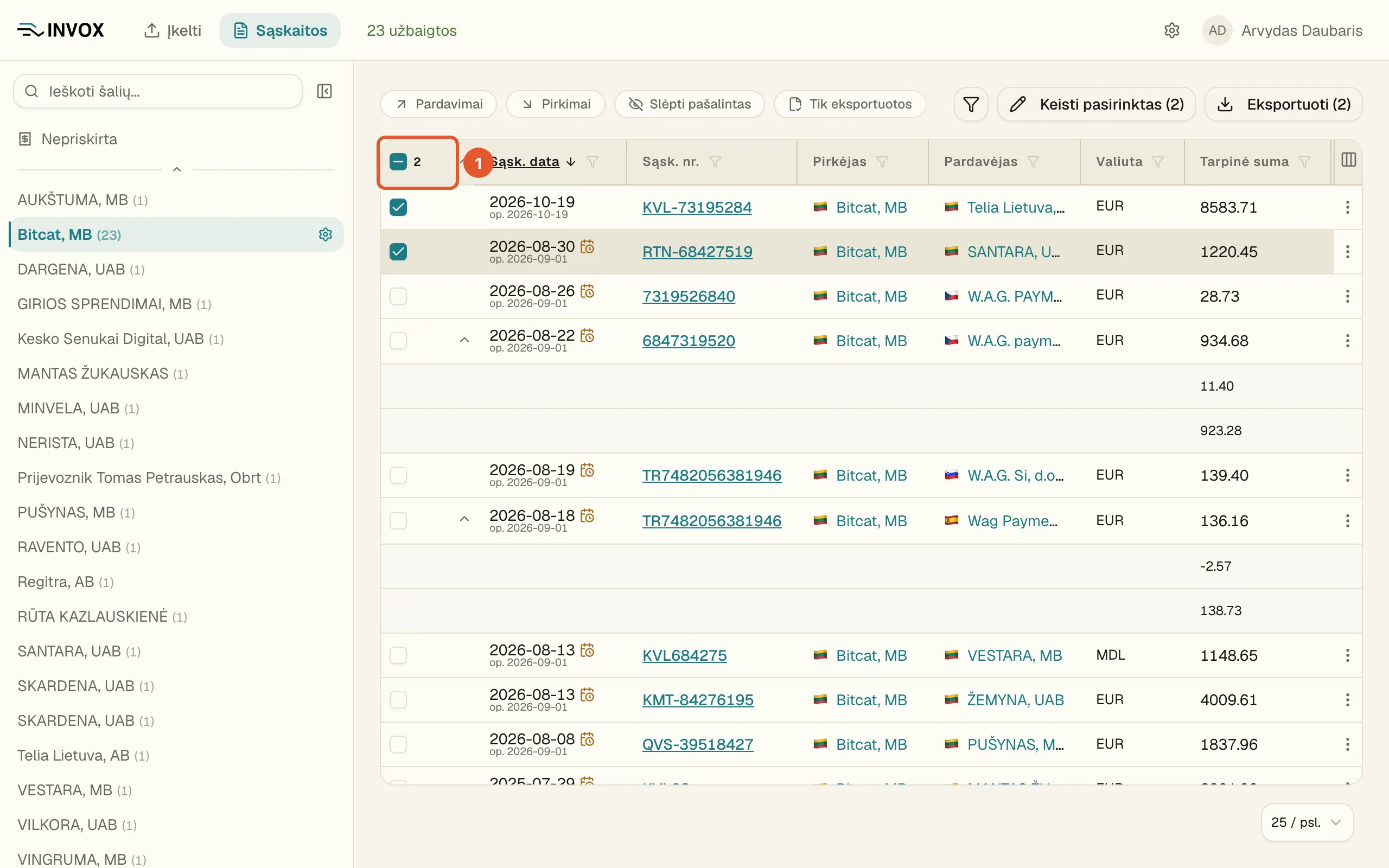Open row menu for the 136.16 invoice
This screenshot has width=1389, height=868.
pos(1347,521)
